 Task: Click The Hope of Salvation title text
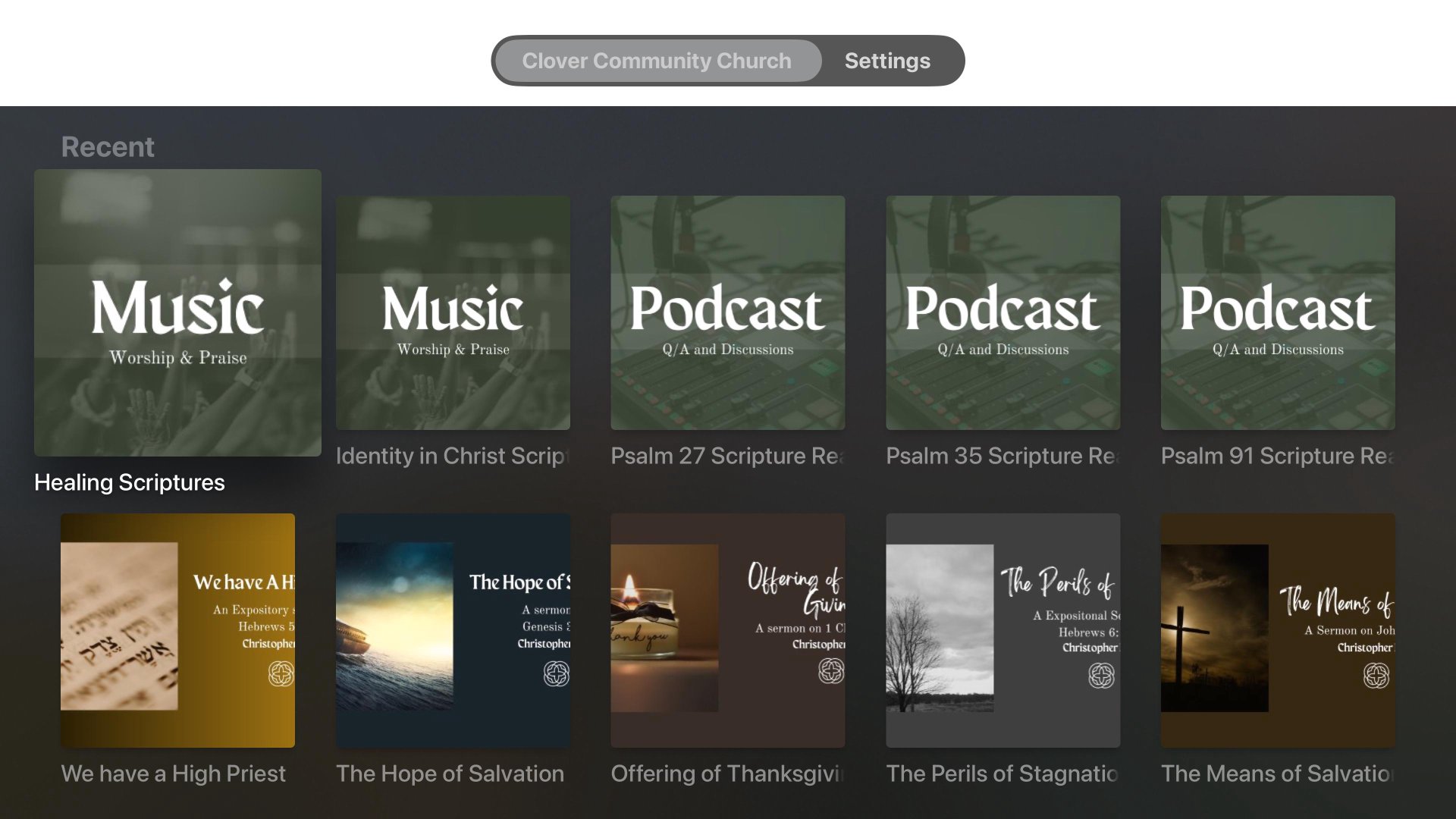(x=450, y=773)
